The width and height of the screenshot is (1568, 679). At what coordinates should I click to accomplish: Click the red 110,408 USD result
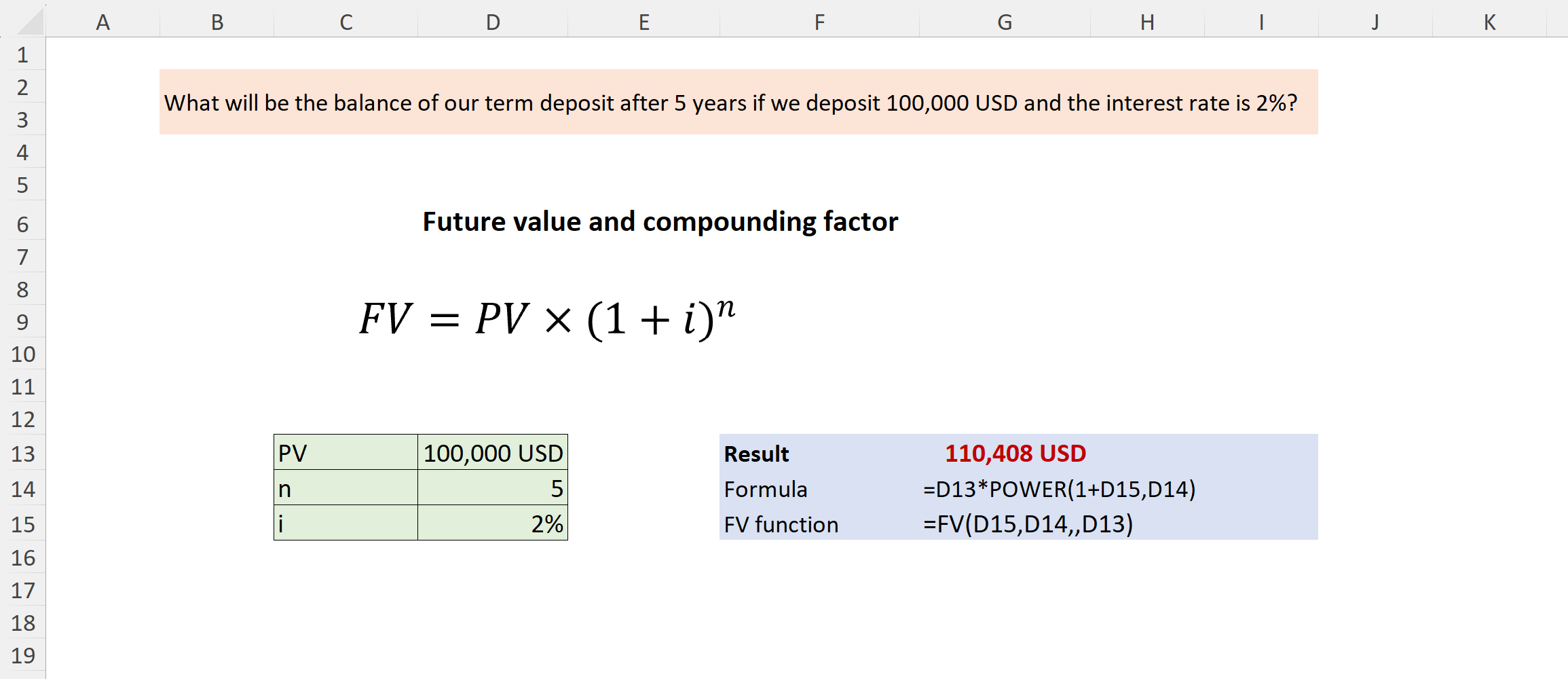[1015, 453]
